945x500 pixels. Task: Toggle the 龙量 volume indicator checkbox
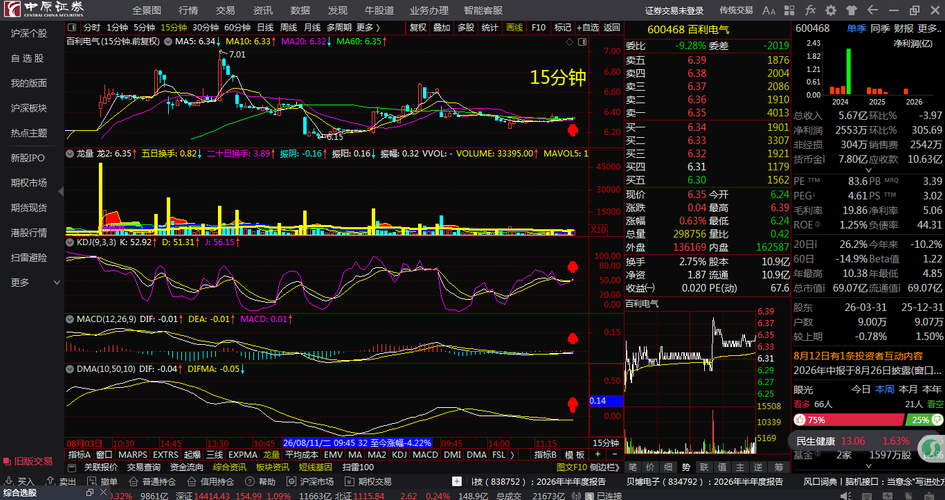(71, 153)
